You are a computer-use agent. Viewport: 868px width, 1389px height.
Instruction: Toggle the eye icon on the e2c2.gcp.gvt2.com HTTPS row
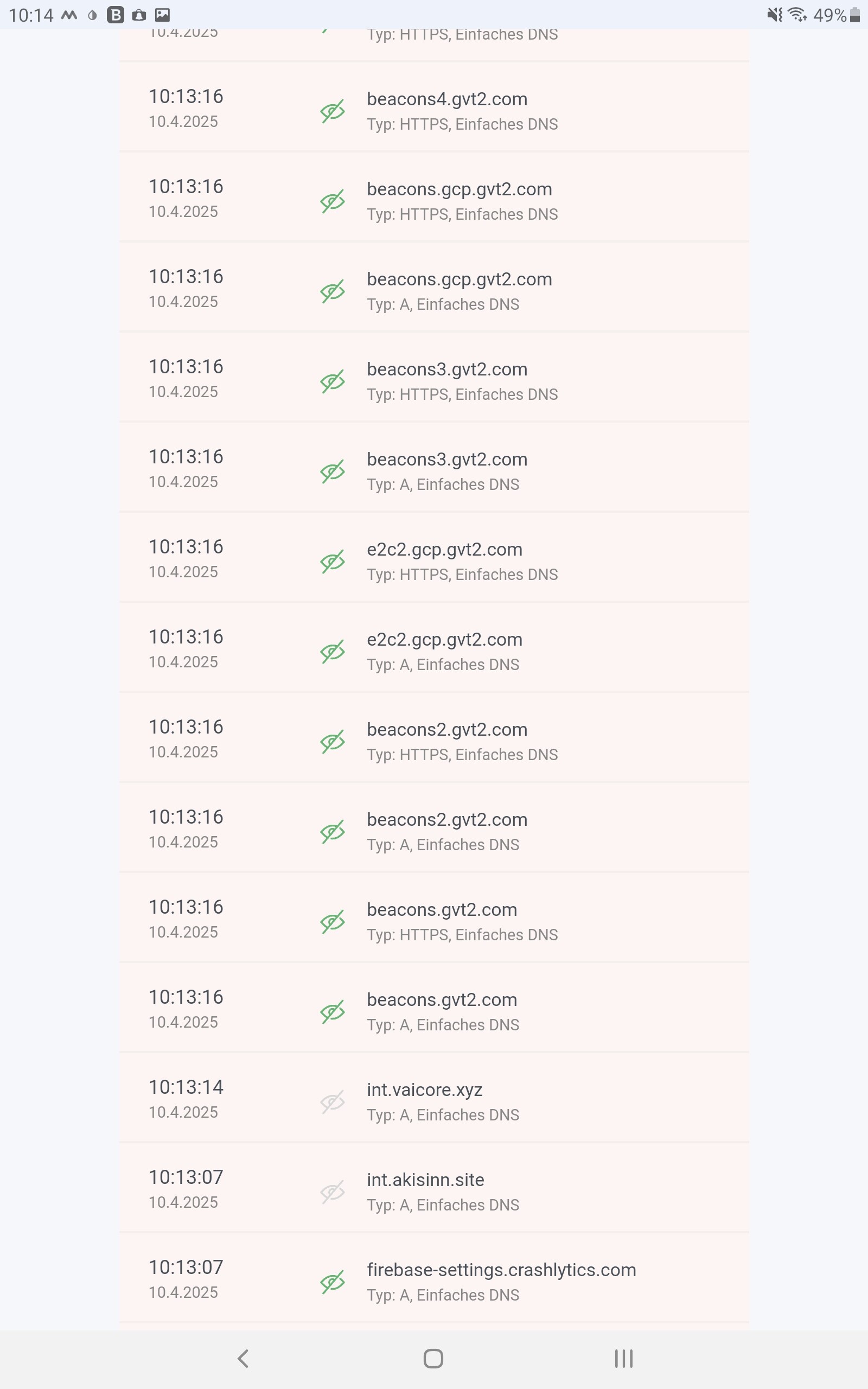click(x=333, y=562)
